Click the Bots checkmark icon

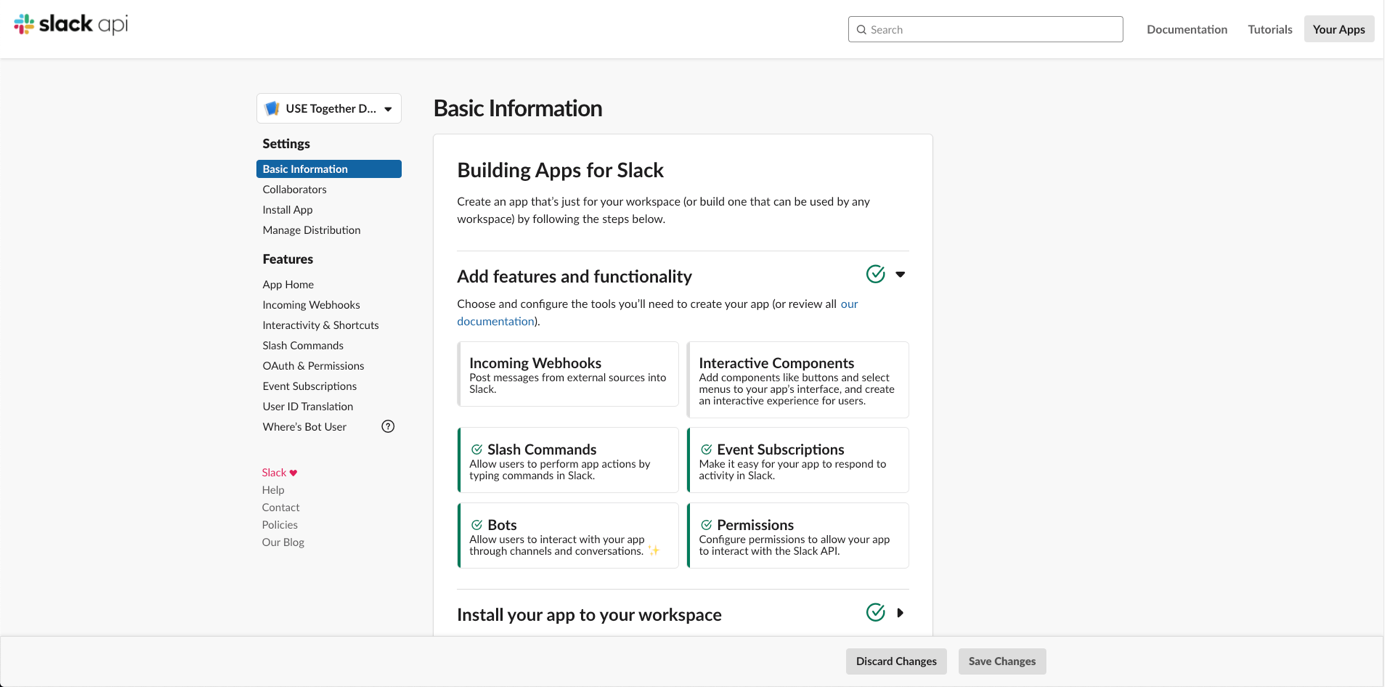(477, 525)
